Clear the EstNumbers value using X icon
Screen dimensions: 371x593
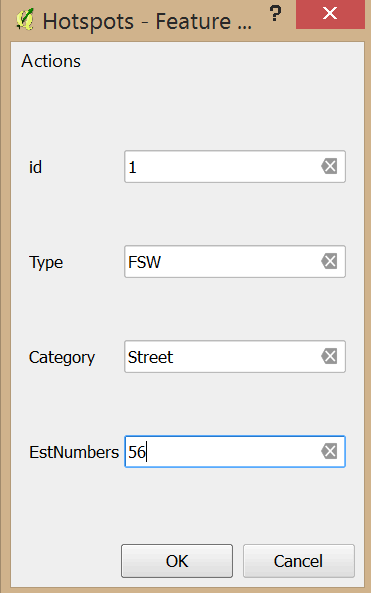pos(329,451)
